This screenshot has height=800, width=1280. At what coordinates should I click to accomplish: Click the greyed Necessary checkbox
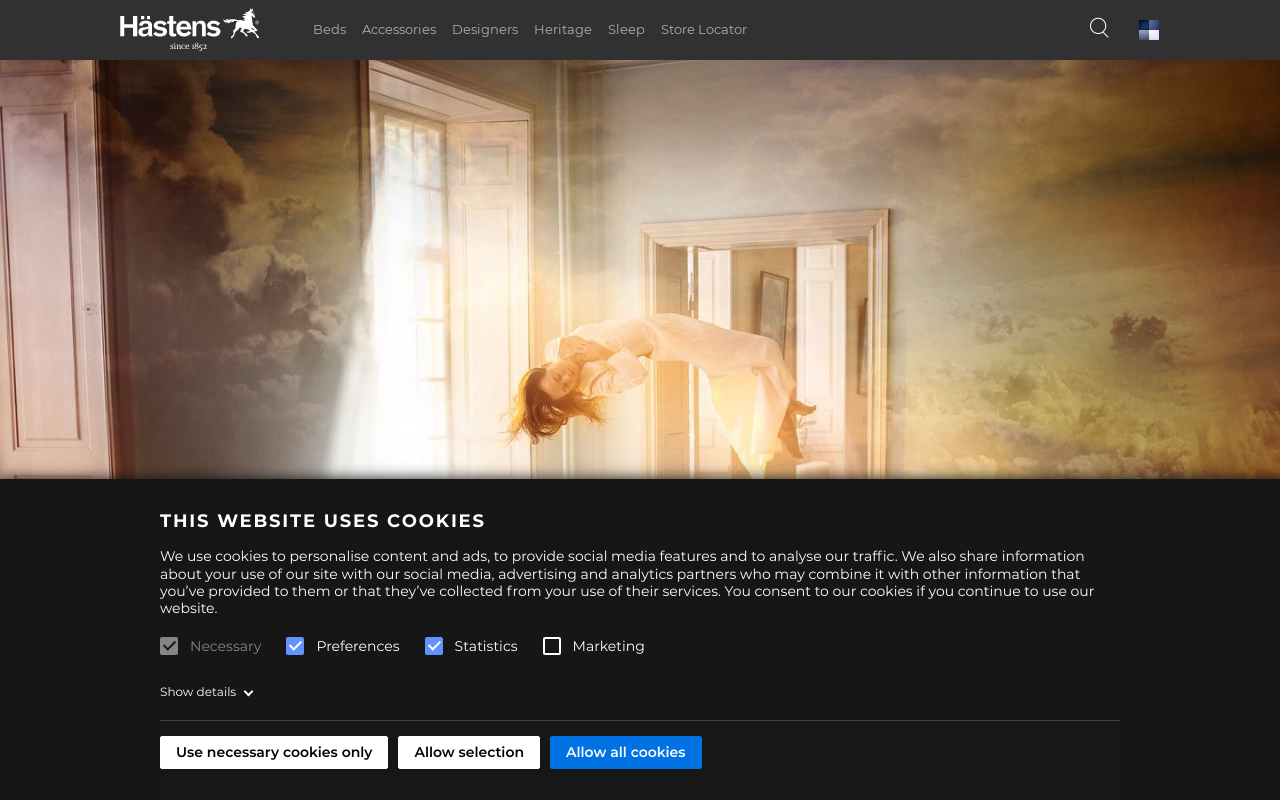[x=169, y=646]
